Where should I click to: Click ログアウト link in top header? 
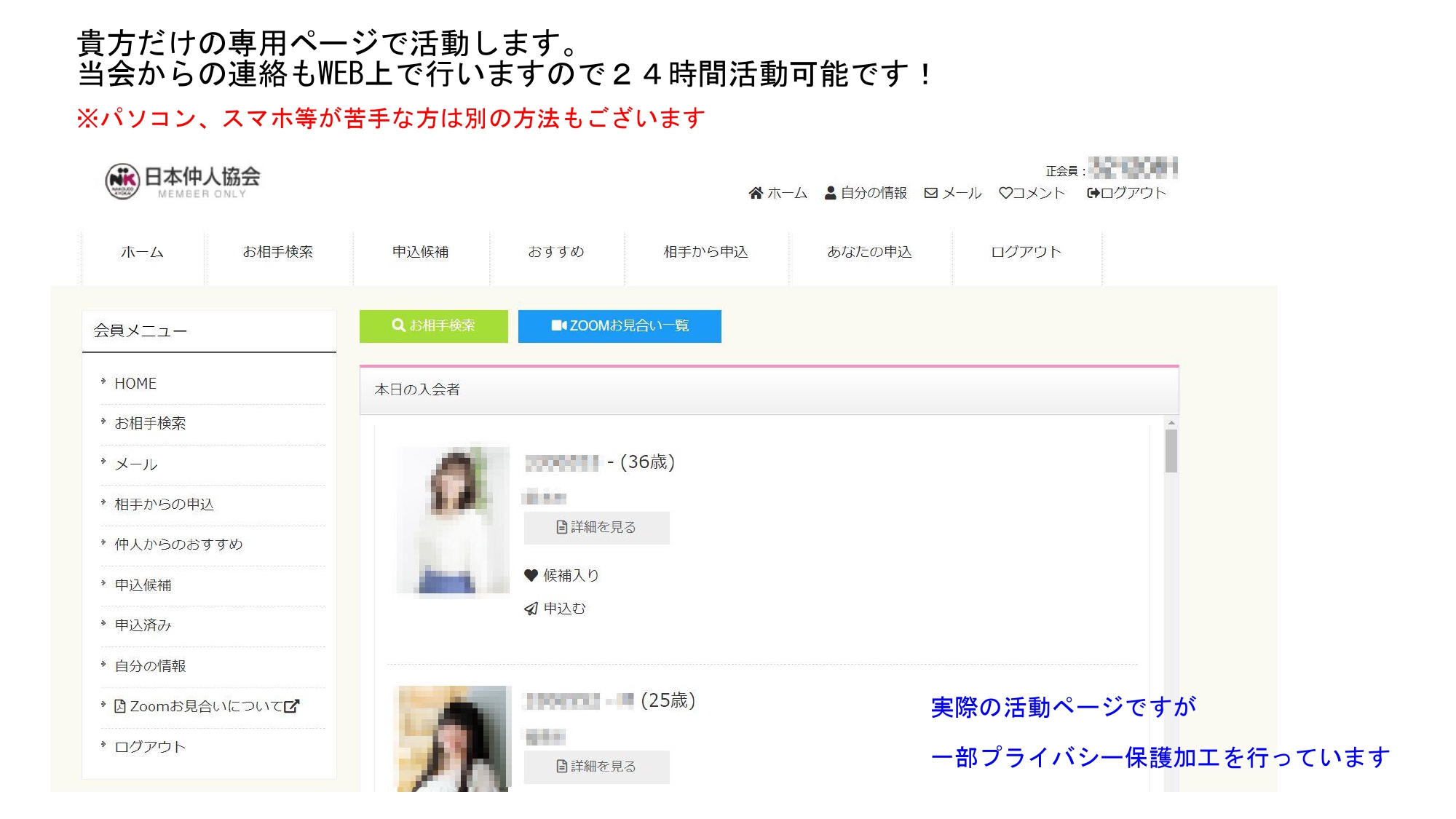click(x=1127, y=193)
